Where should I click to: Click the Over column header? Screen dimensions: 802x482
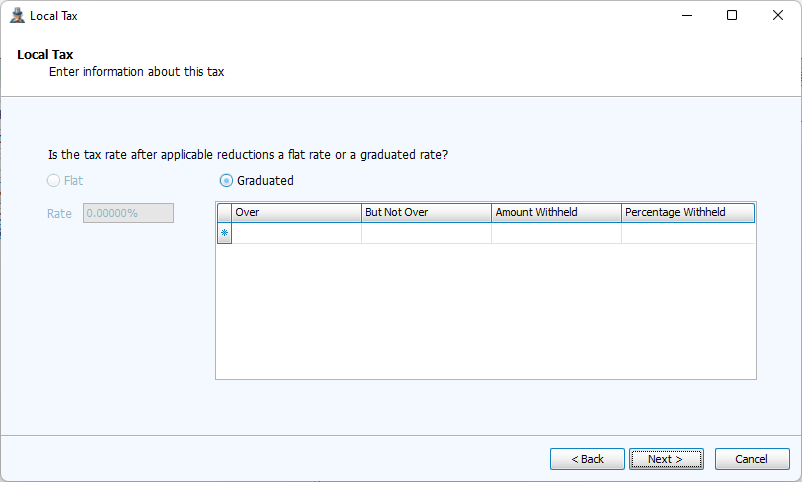(x=296, y=212)
